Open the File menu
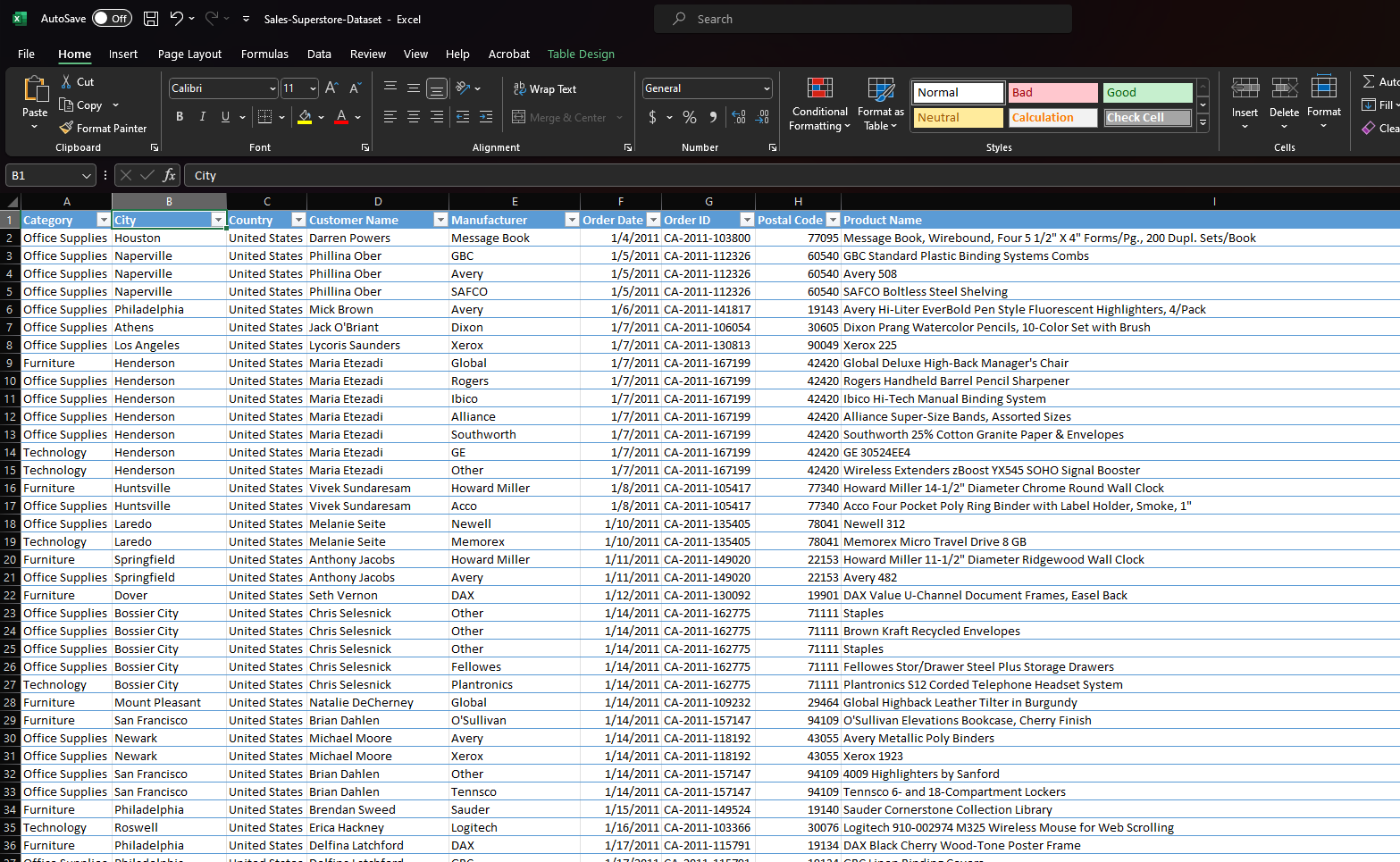The height and width of the screenshot is (862, 1400). point(26,54)
